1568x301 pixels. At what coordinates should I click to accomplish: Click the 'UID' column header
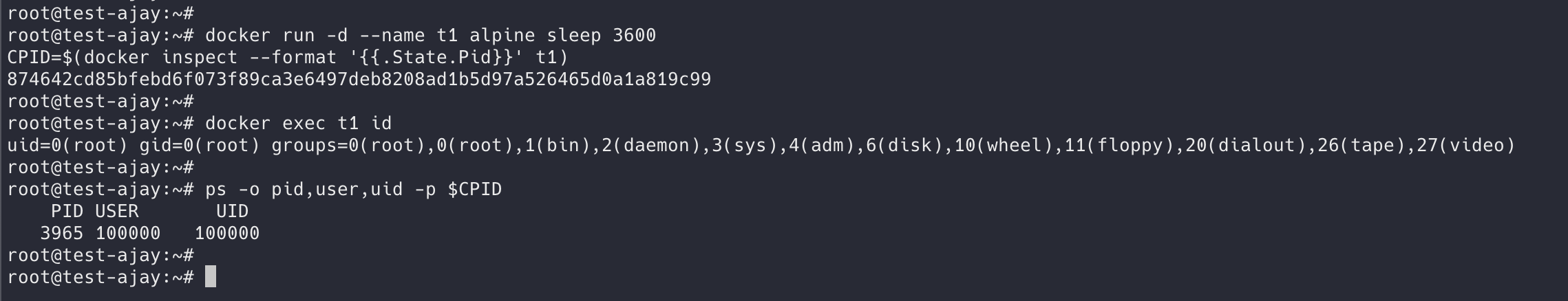click(x=232, y=211)
